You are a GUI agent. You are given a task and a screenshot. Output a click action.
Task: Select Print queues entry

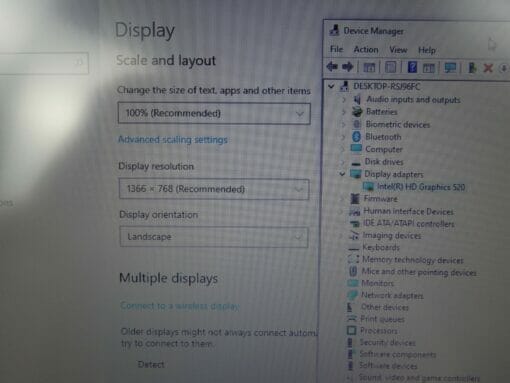click(382, 319)
